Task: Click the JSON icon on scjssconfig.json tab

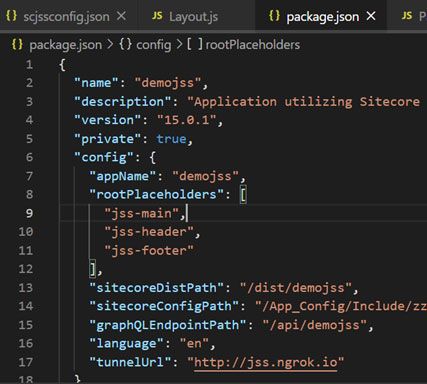Action: (x=12, y=16)
